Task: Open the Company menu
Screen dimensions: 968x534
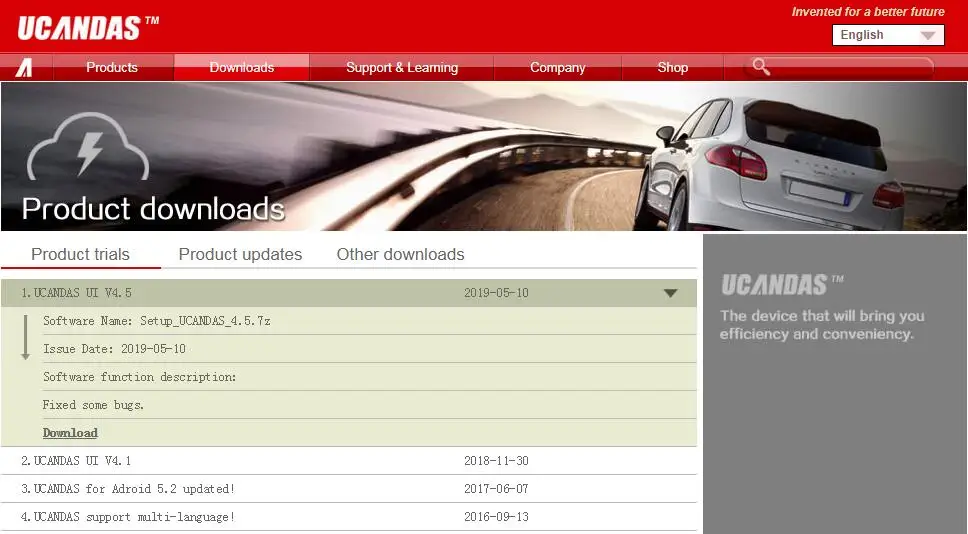Action: point(557,67)
